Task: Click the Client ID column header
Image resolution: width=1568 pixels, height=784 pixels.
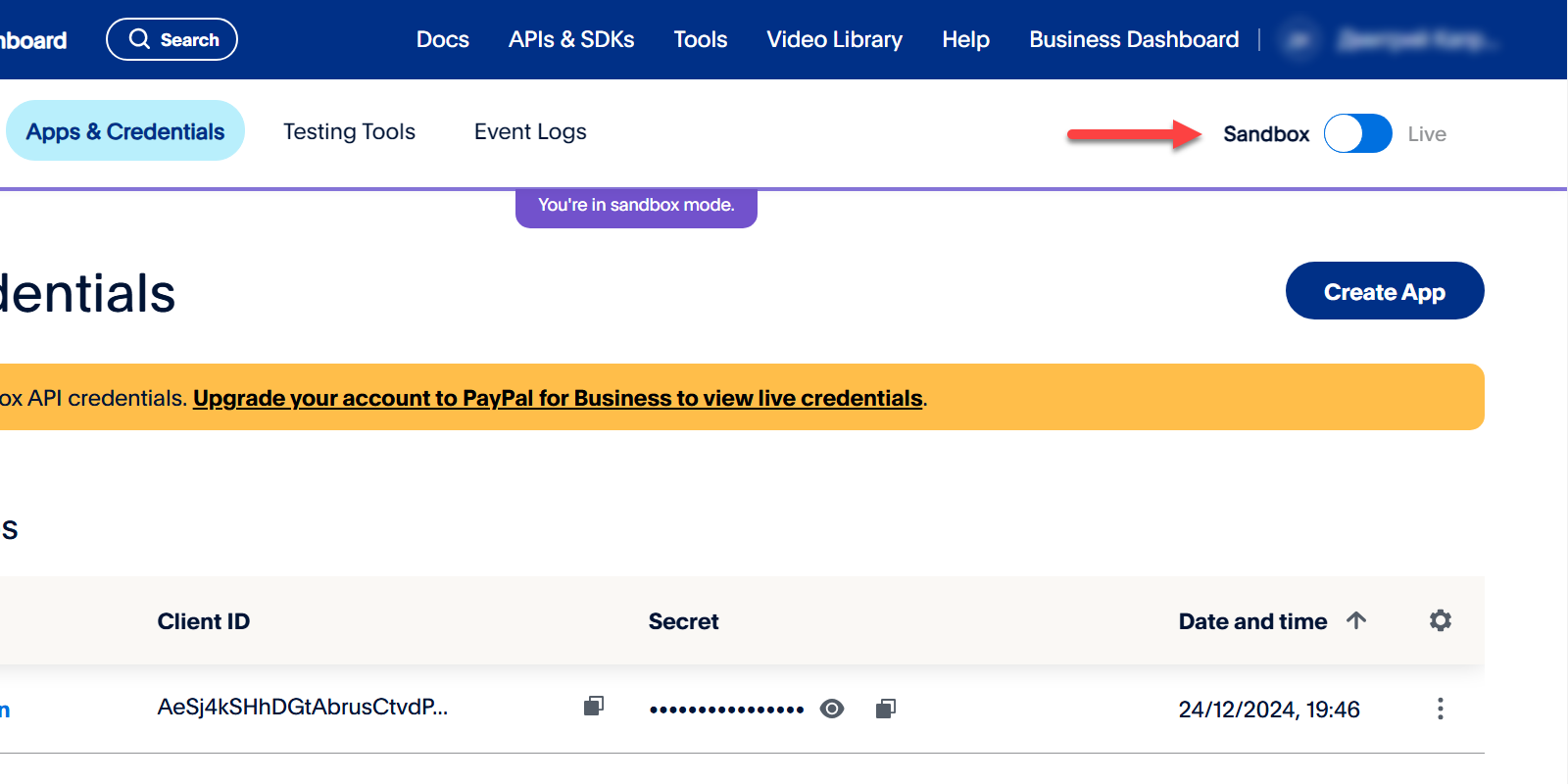Action: click(204, 621)
